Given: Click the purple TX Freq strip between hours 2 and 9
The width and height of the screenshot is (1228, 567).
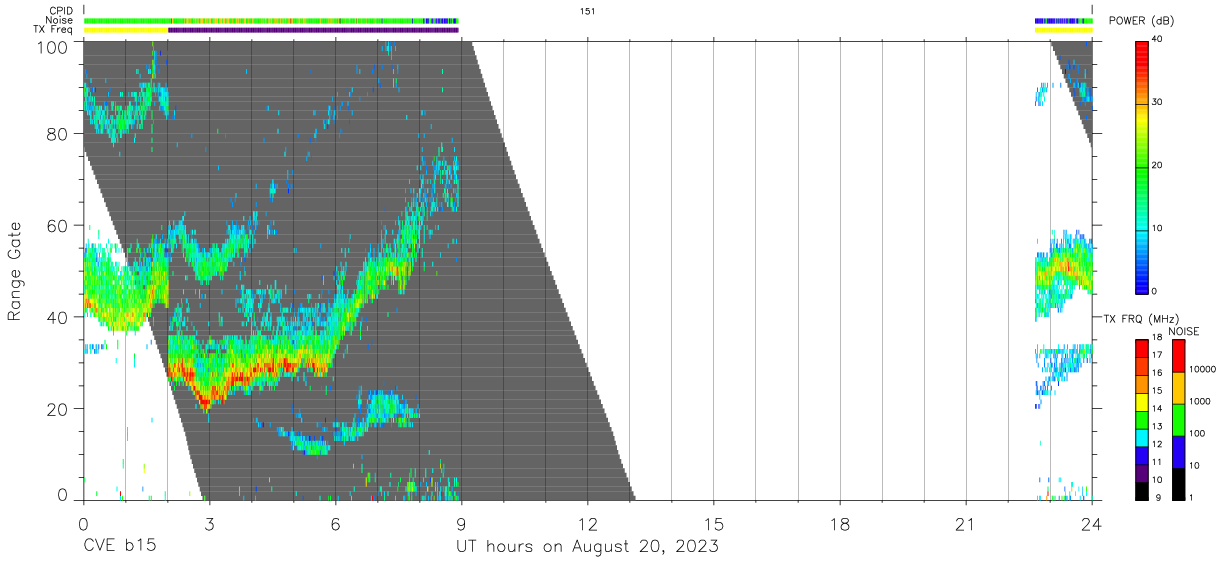Looking at the screenshot, I should coord(314,30).
